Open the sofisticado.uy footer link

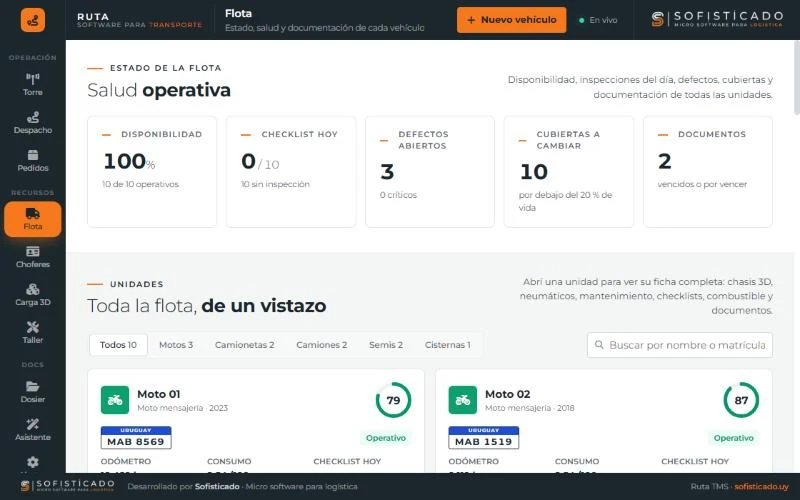click(x=761, y=487)
